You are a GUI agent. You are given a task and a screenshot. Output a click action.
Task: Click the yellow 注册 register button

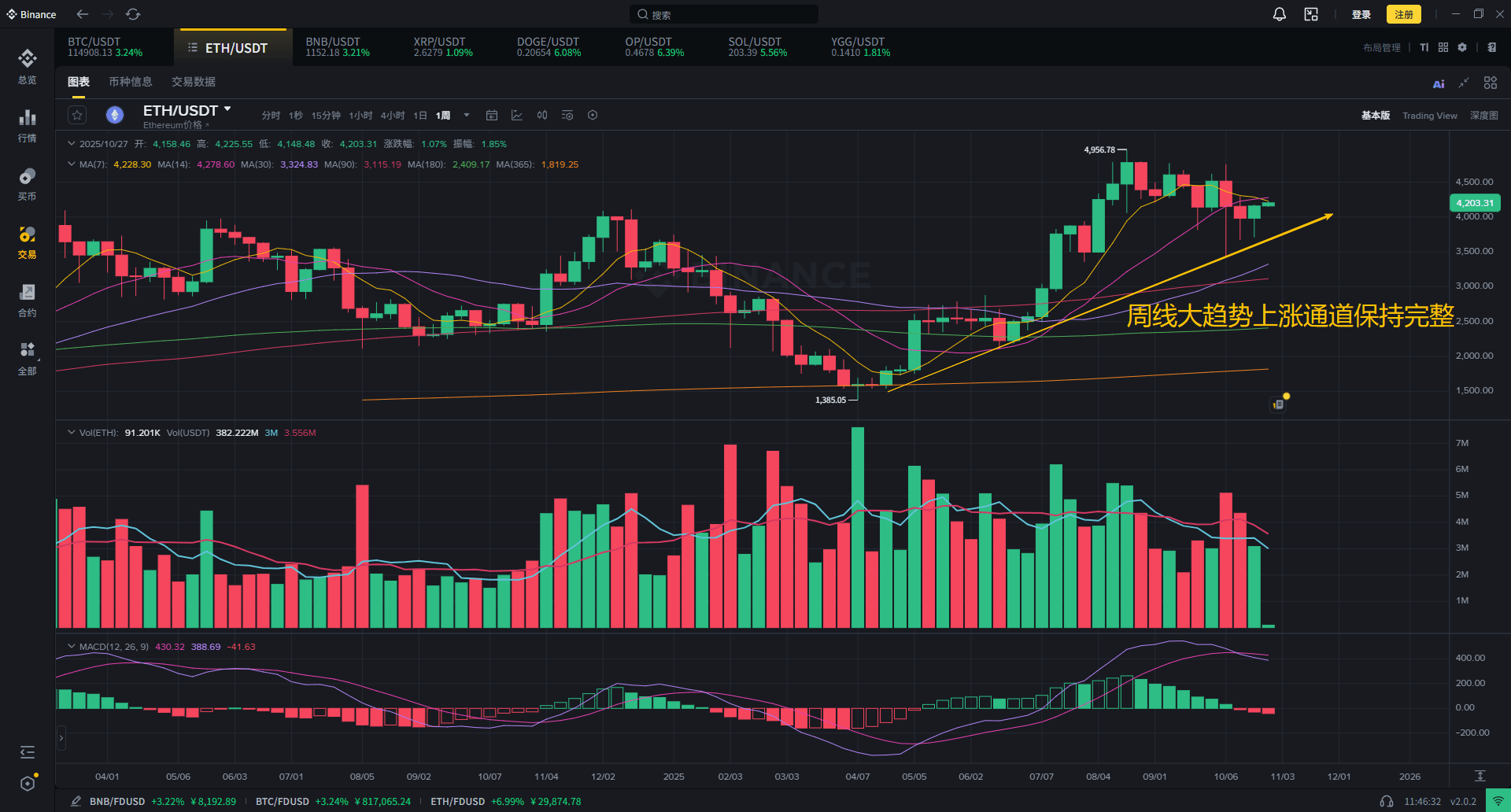pos(1404,14)
